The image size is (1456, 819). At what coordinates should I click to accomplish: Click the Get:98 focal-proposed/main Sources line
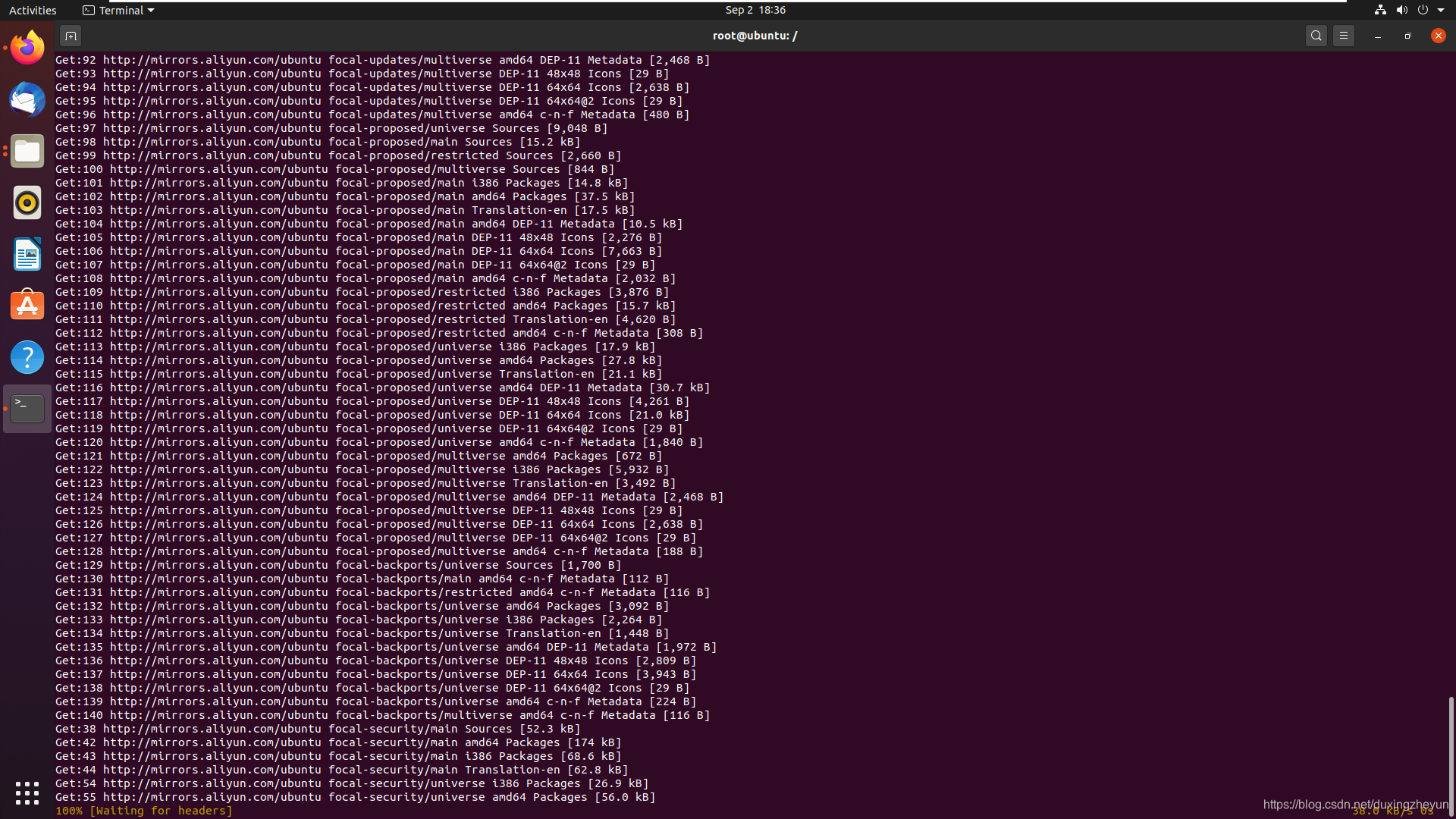coord(318,142)
